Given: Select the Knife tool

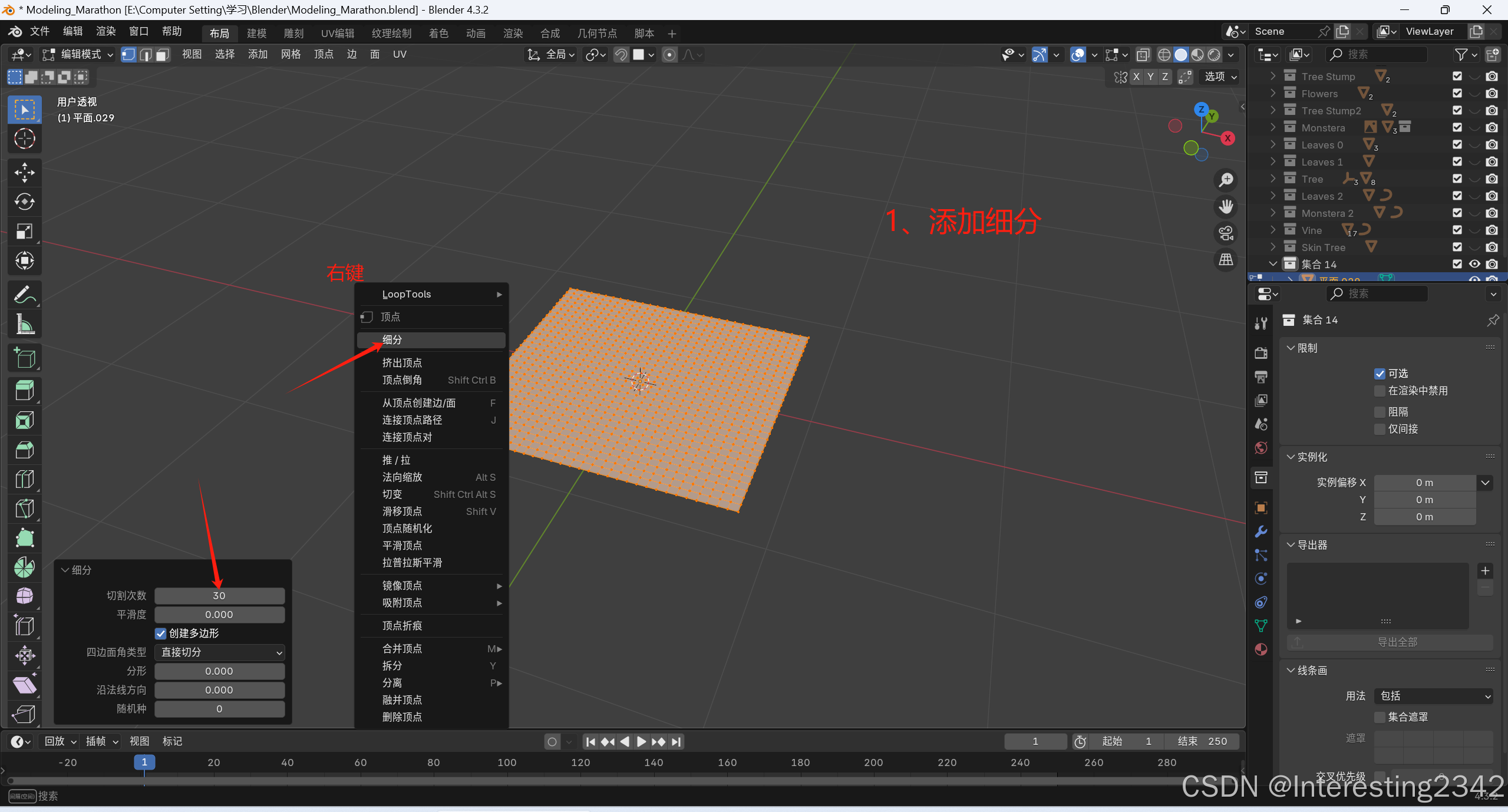Looking at the screenshot, I should coord(24,509).
